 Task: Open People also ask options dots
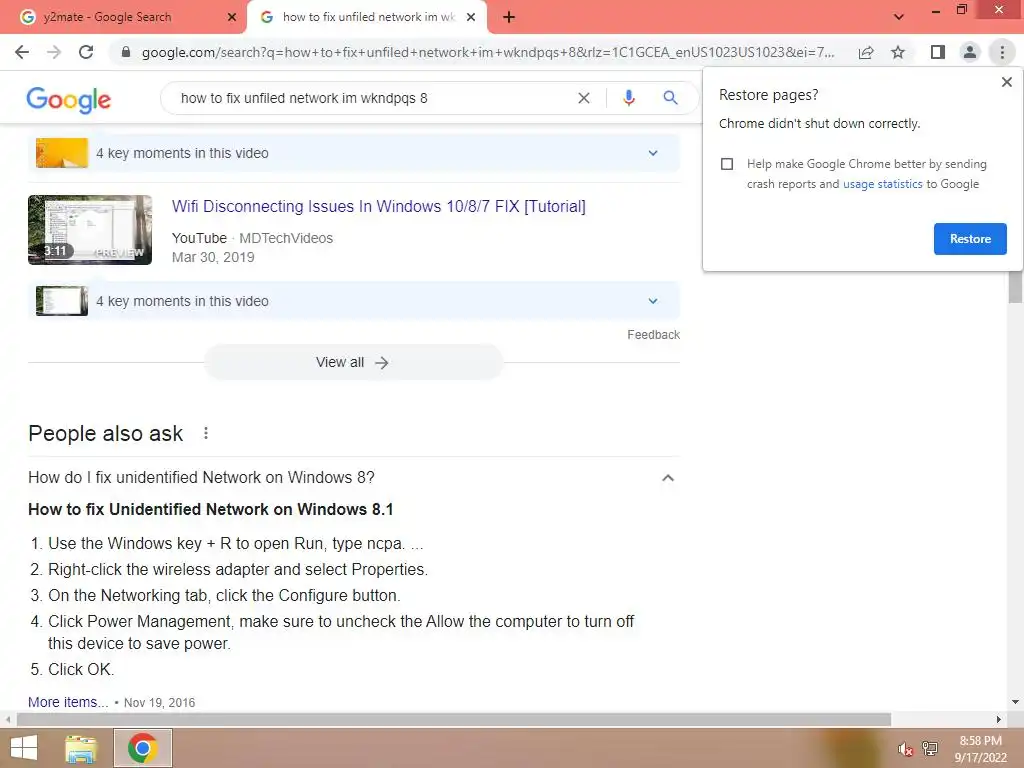click(x=206, y=433)
